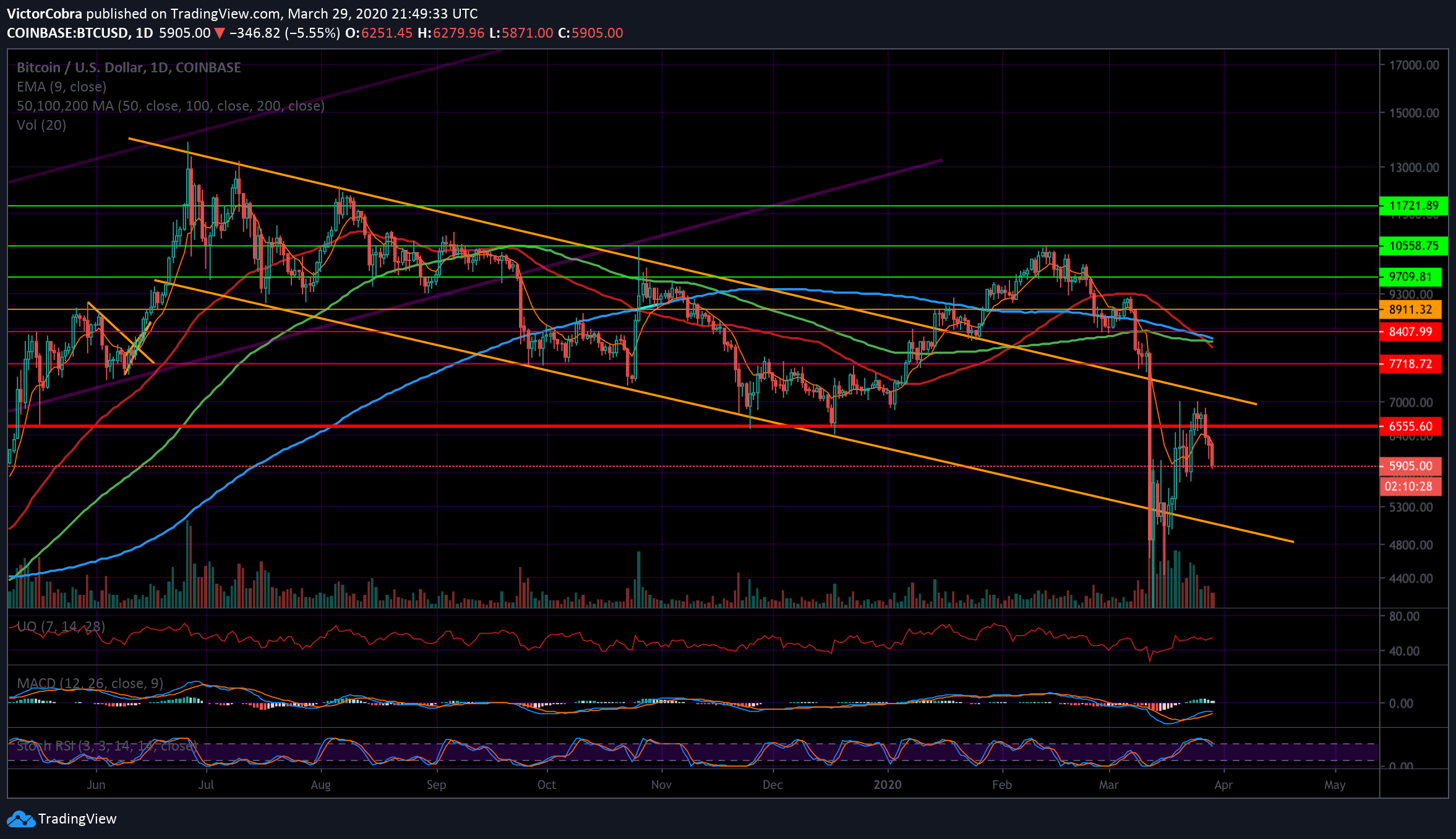Click the green 9709.81 price level tag

(1410, 277)
